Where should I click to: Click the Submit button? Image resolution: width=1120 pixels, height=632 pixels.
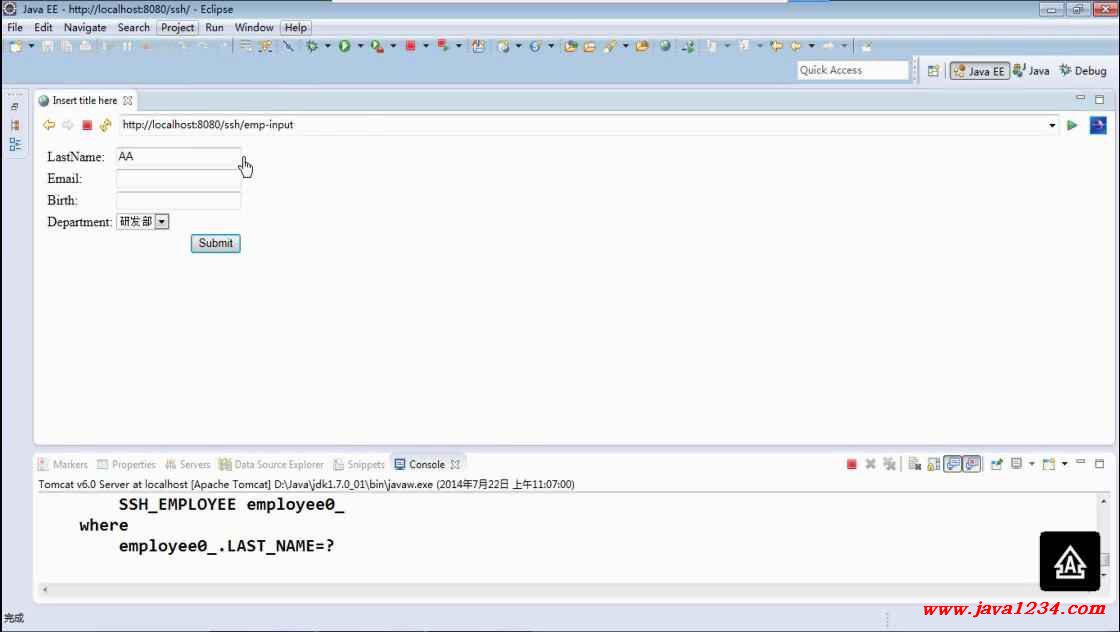pos(215,243)
